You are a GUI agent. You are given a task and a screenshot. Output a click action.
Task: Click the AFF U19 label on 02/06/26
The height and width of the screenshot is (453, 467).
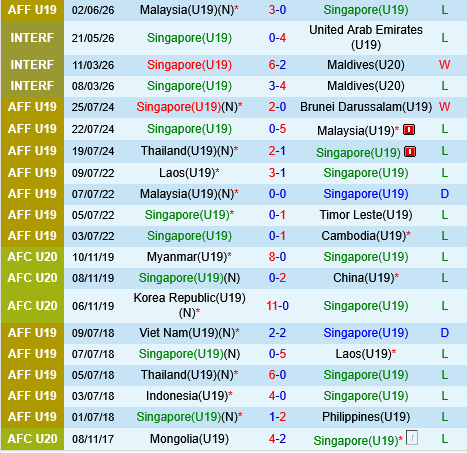(x=32, y=10)
